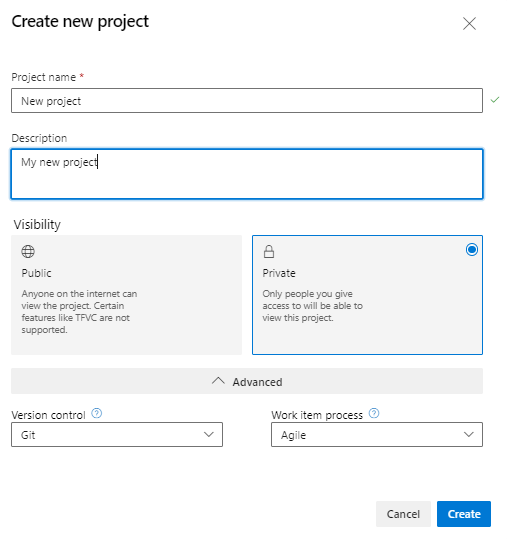Open Version control help tooltip icon
Image resolution: width=507 pixels, height=539 pixels.
click(x=97, y=413)
